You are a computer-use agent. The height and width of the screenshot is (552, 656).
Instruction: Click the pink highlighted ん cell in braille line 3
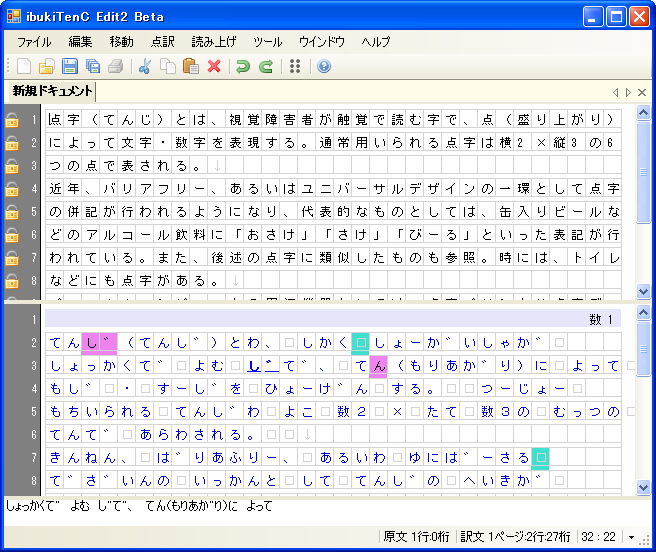[x=378, y=366]
